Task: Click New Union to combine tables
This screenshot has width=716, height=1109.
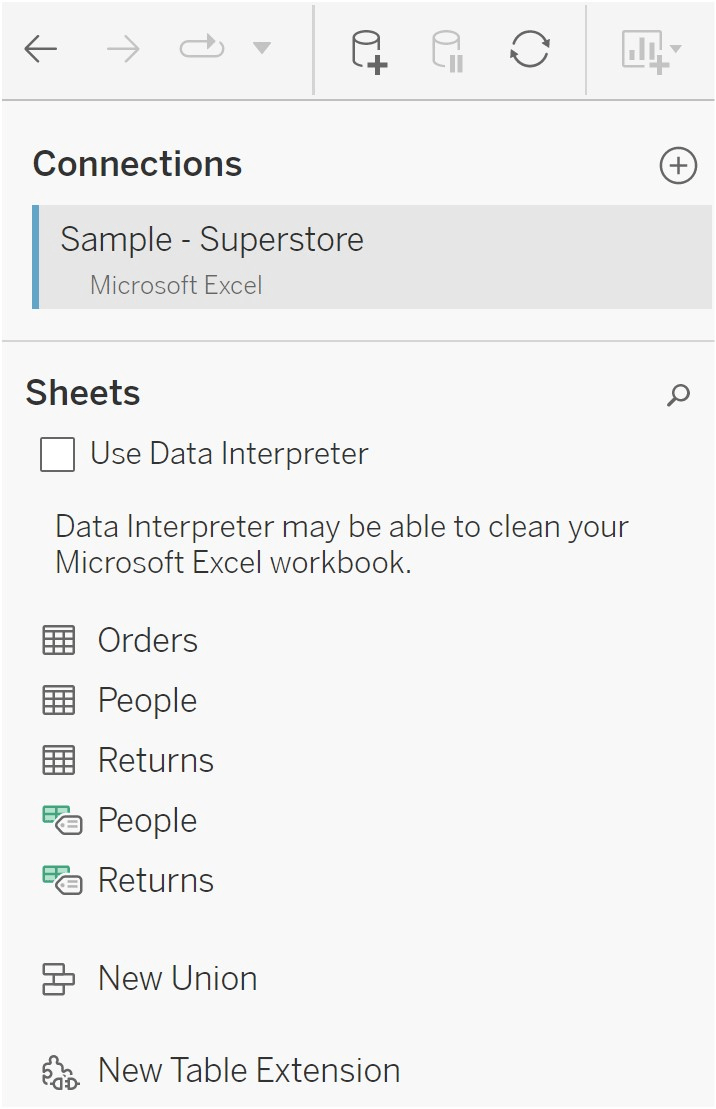Action: point(176,979)
